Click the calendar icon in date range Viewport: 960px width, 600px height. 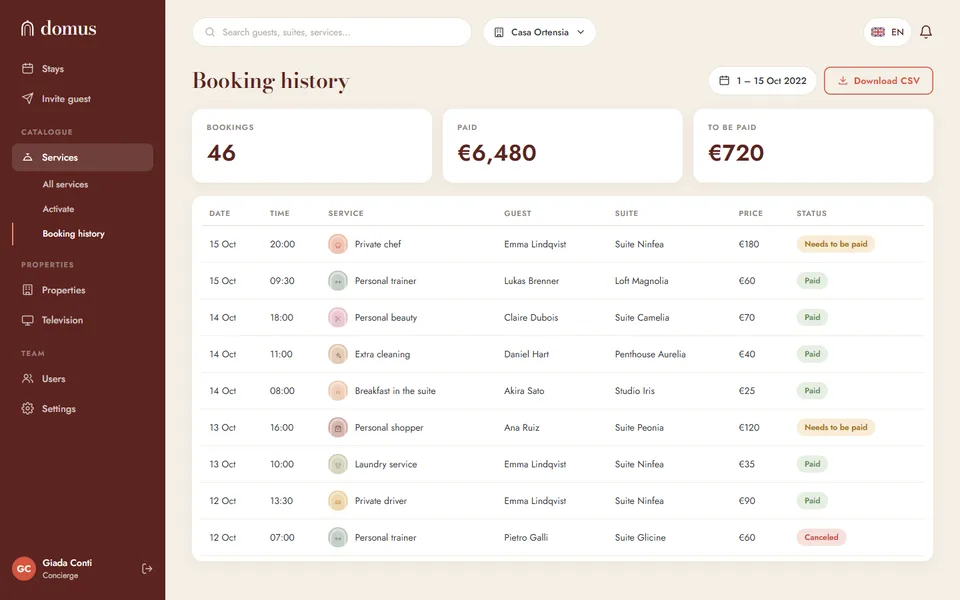(x=724, y=81)
